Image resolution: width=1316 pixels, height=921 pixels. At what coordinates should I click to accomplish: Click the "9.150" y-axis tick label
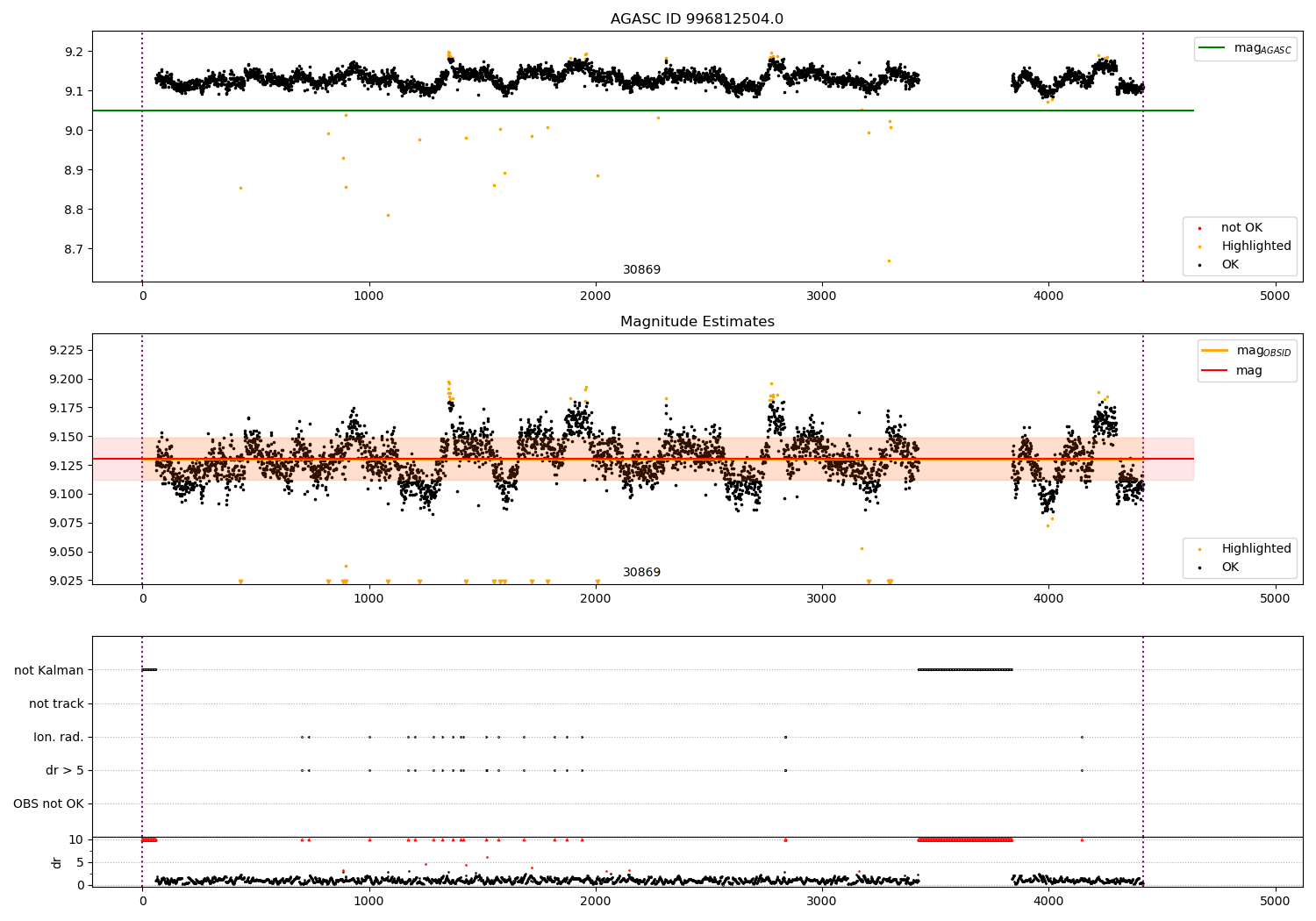pos(67,437)
